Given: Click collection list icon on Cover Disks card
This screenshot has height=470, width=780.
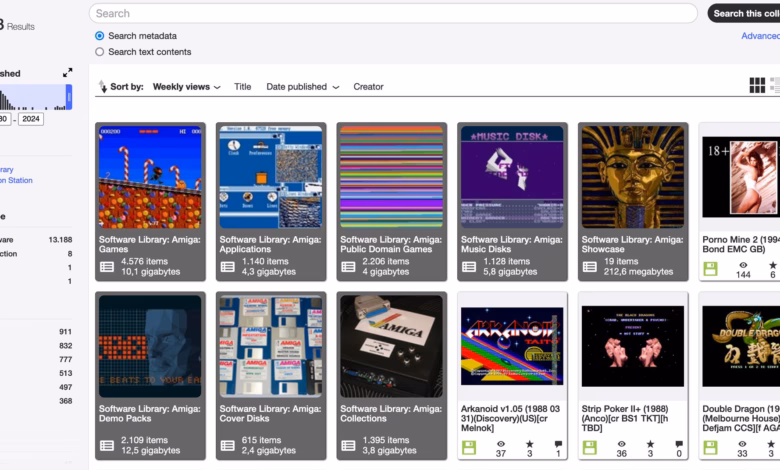Looking at the screenshot, I should (228, 446).
